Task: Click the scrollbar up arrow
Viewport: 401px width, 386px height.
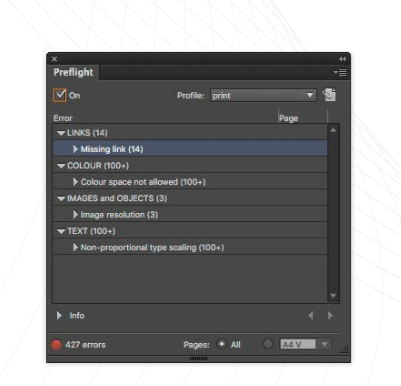Action: point(333,130)
